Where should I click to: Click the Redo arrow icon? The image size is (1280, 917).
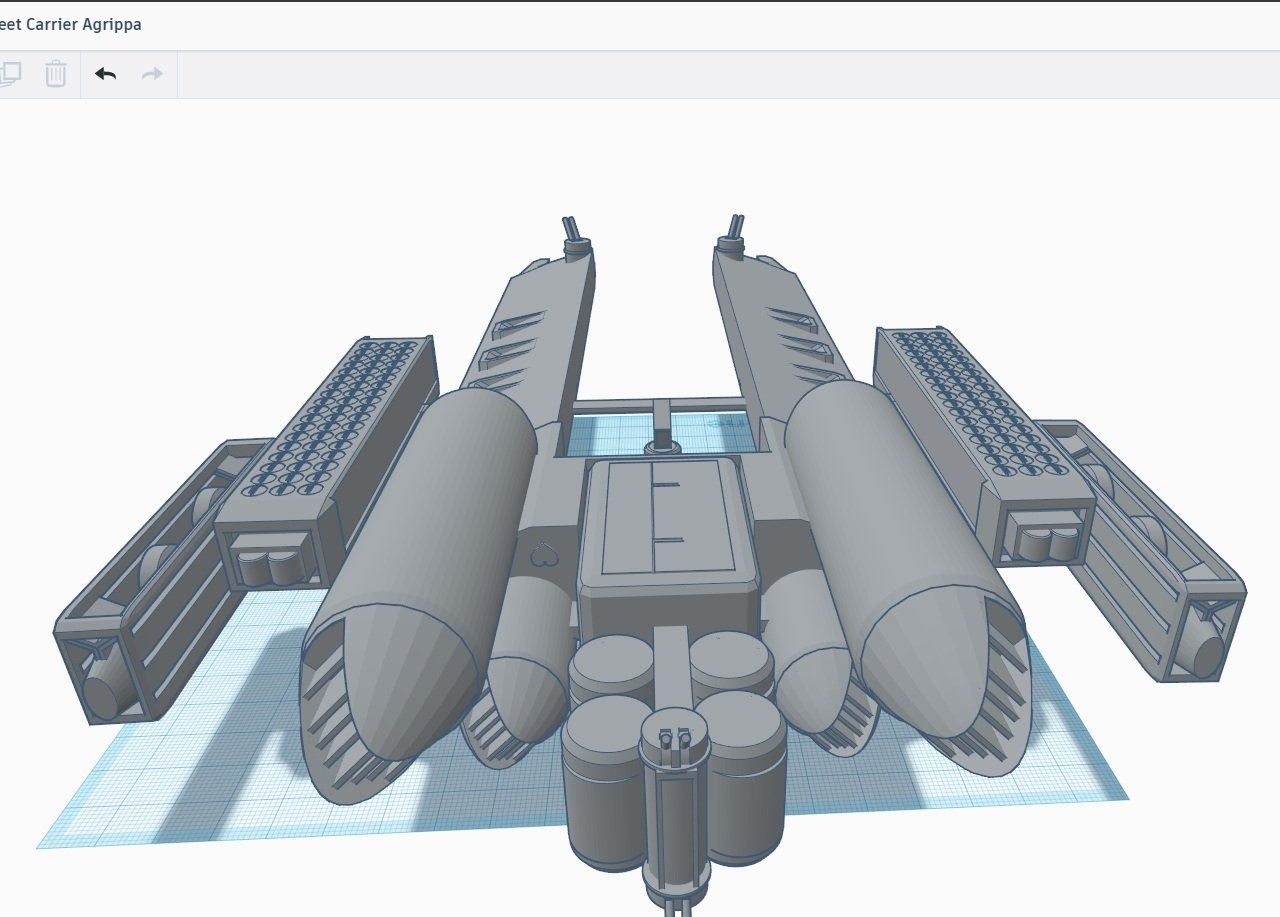point(152,74)
